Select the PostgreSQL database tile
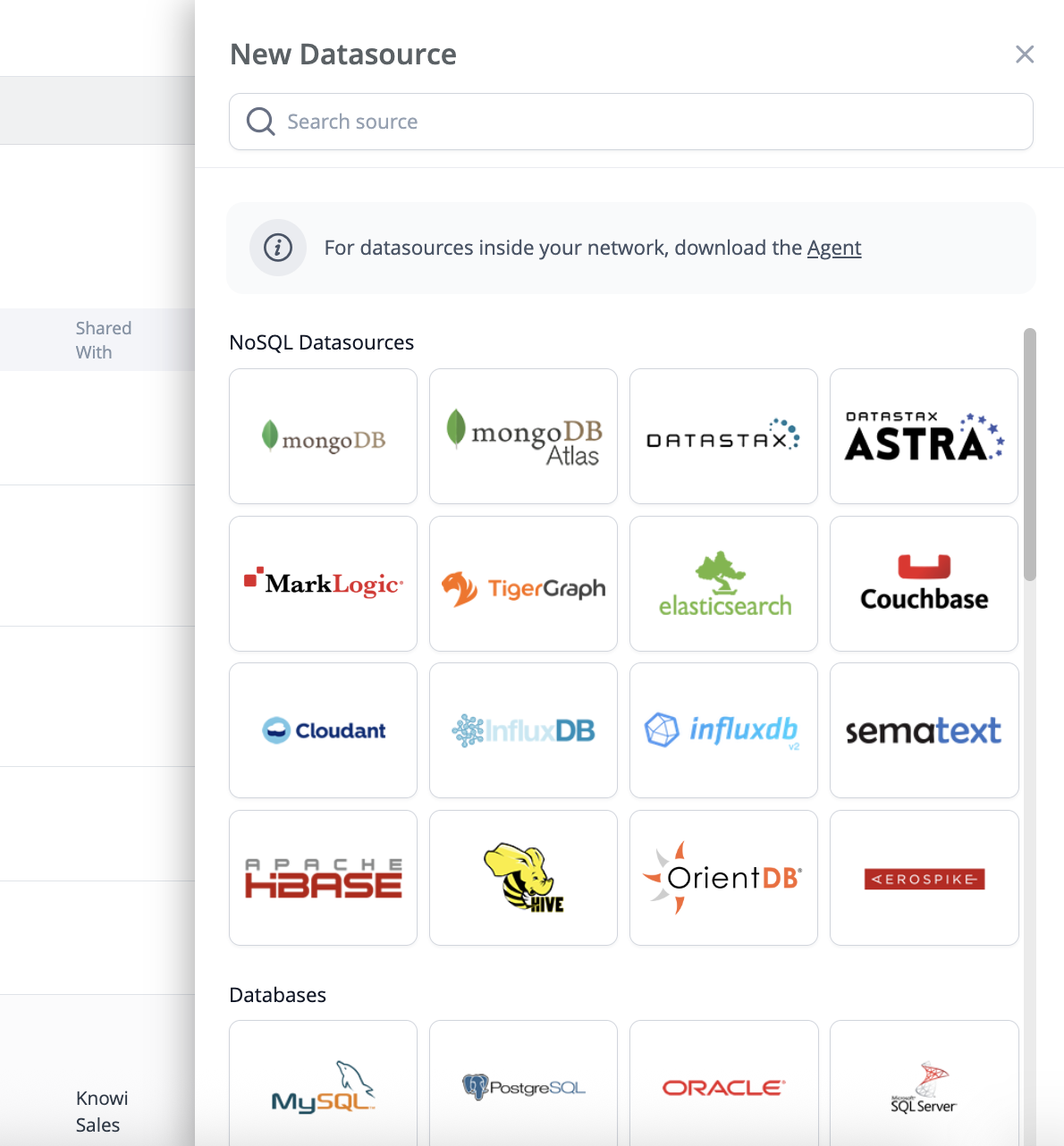1064x1146 pixels. pyautogui.click(x=523, y=1083)
